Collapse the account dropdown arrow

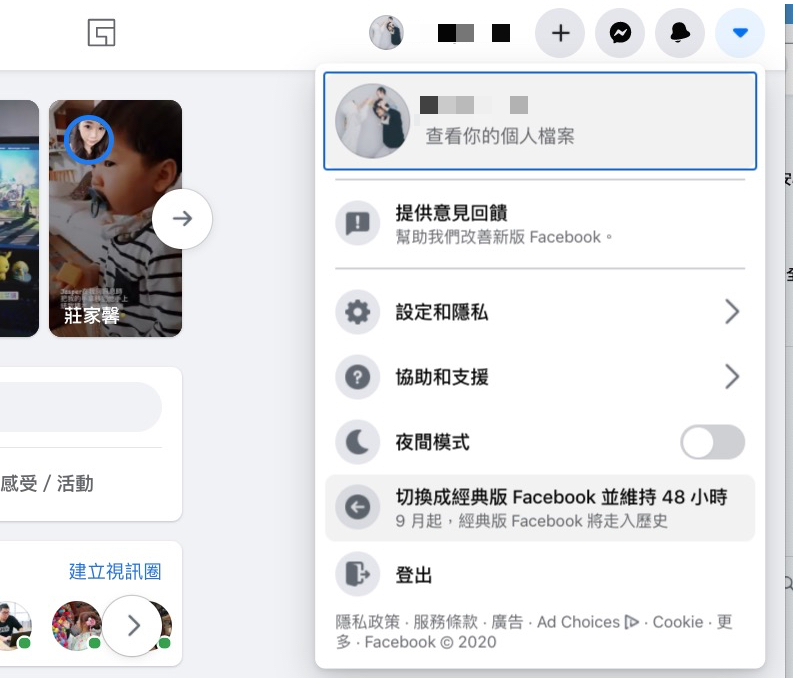tap(740, 33)
